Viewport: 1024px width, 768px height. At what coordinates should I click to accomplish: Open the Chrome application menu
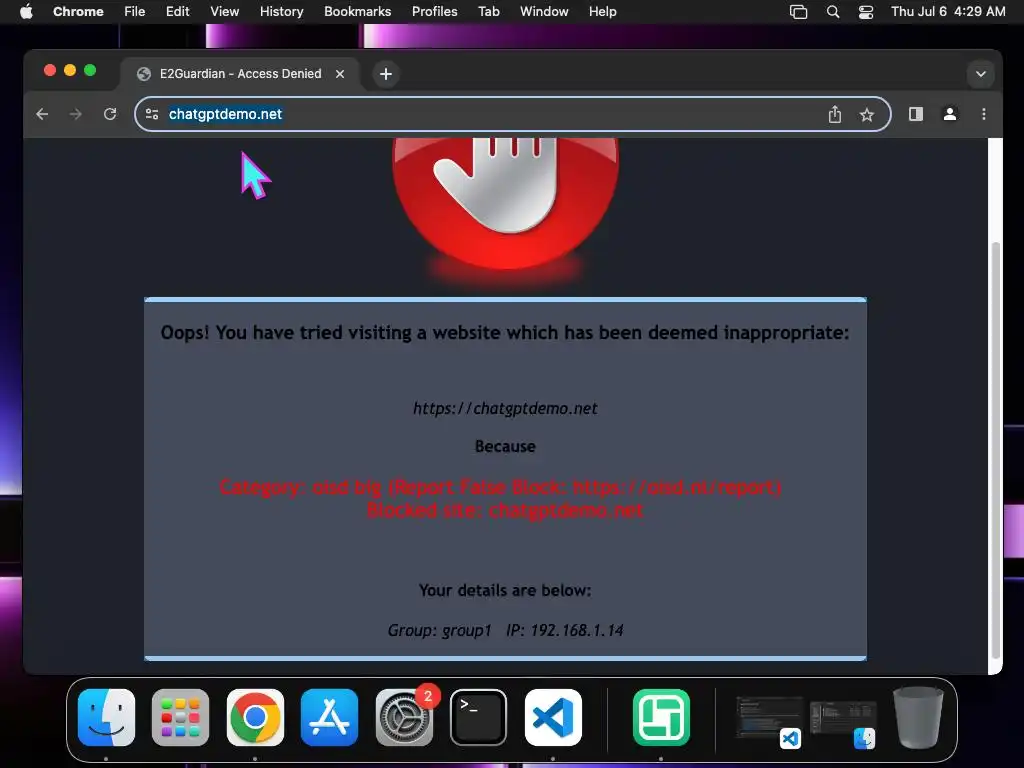tap(78, 11)
